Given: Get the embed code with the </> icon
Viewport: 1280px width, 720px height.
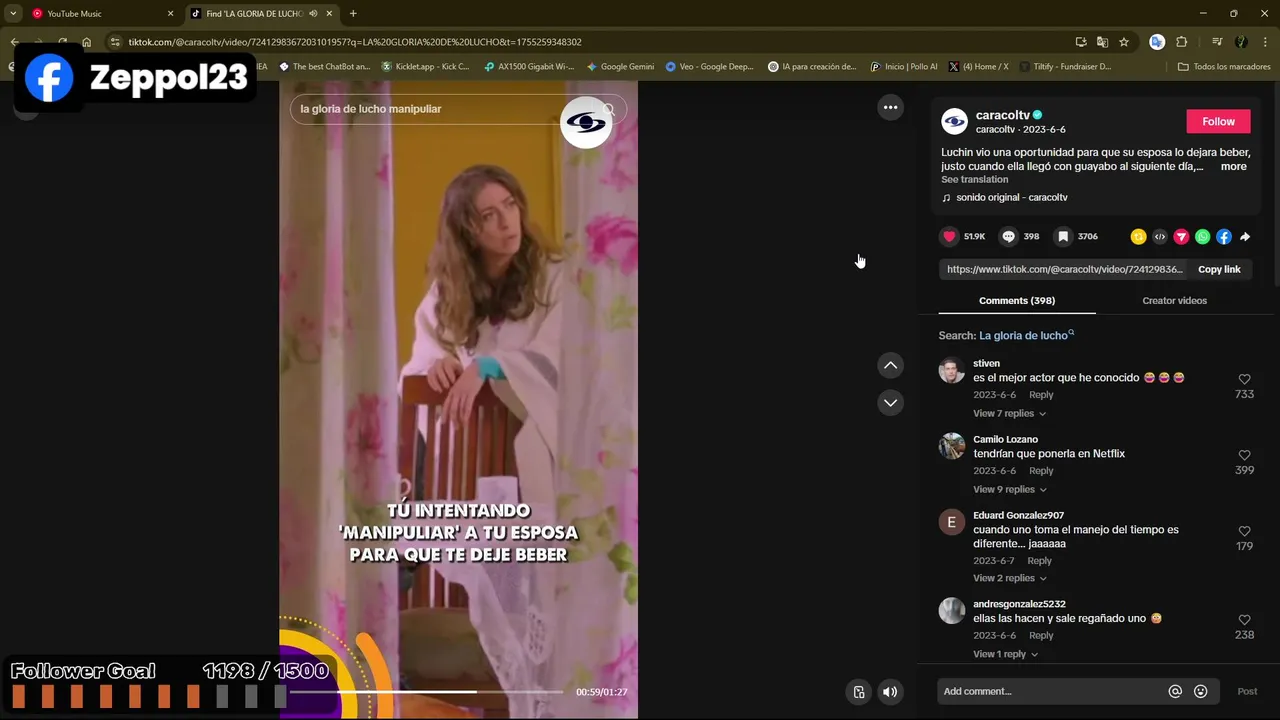Looking at the screenshot, I should pyautogui.click(x=1160, y=237).
